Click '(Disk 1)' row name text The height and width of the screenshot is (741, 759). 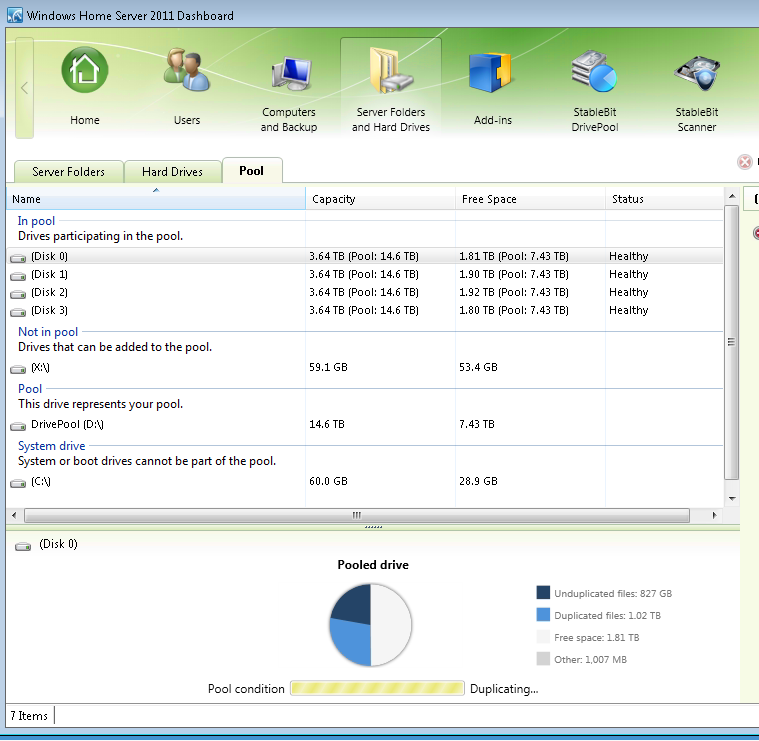[x=49, y=274]
